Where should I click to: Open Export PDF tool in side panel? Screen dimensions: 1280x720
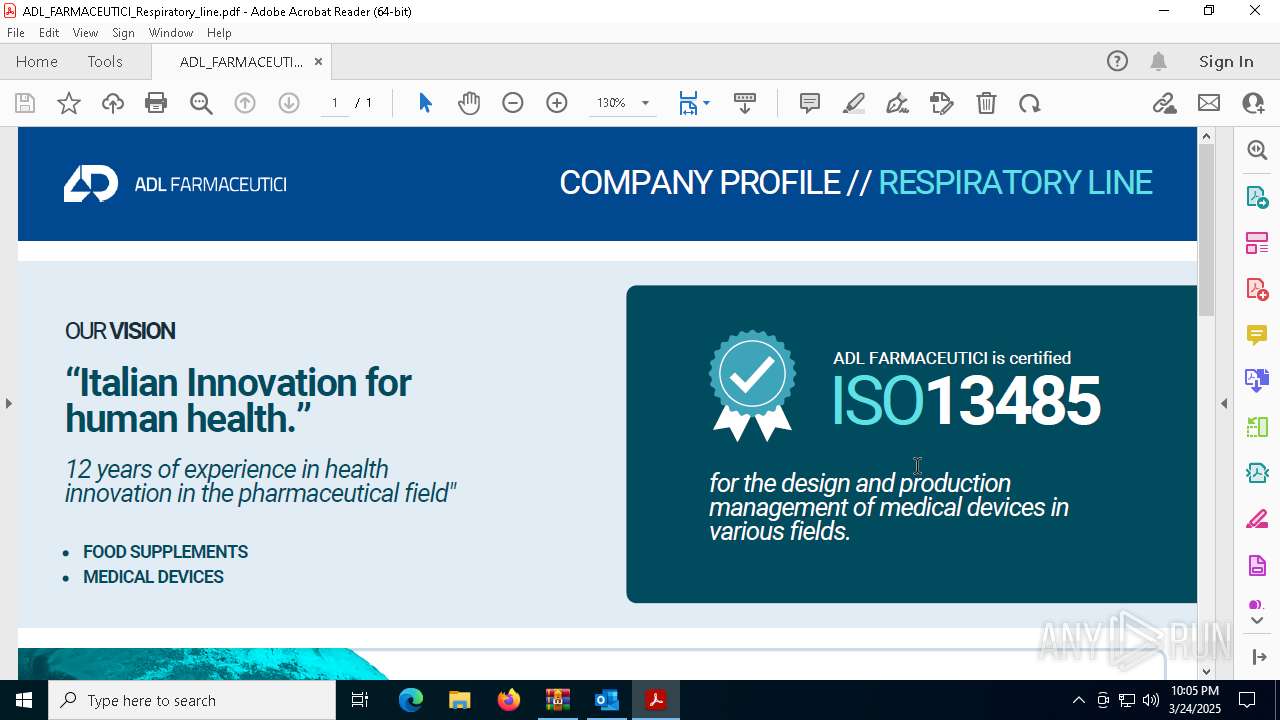coord(1257,196)
